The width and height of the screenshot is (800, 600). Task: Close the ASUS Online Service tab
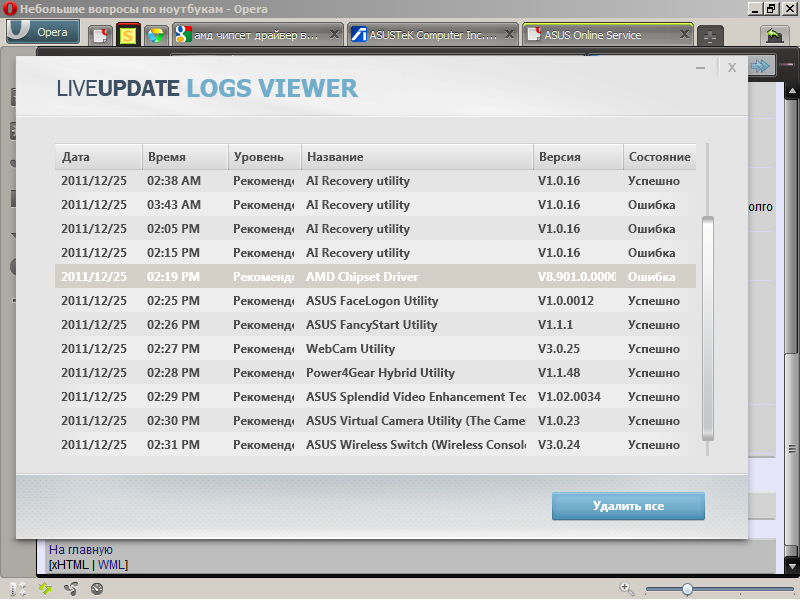click(684, 34)
